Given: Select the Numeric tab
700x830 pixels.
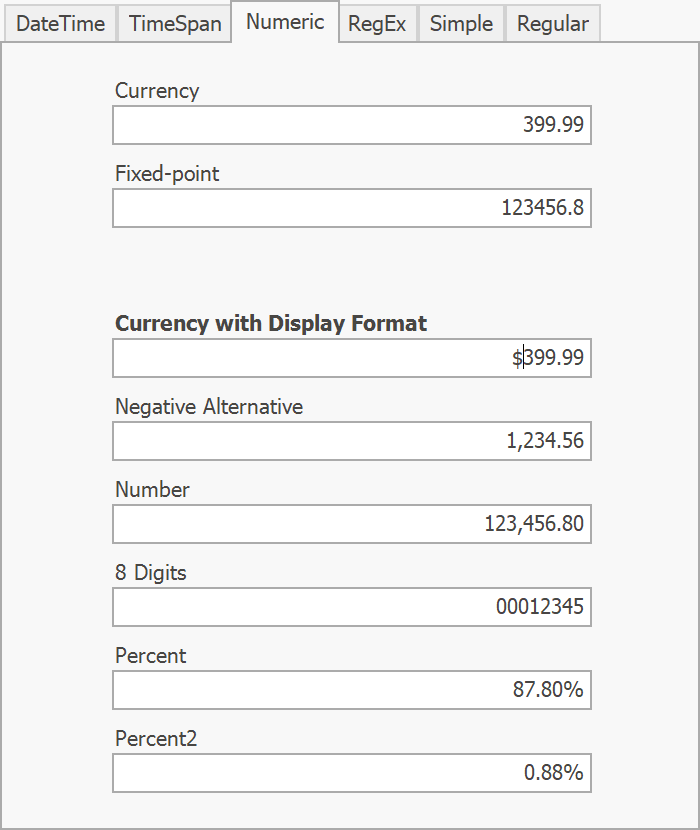Looking at the screenshot, I should tap(285, 22).
